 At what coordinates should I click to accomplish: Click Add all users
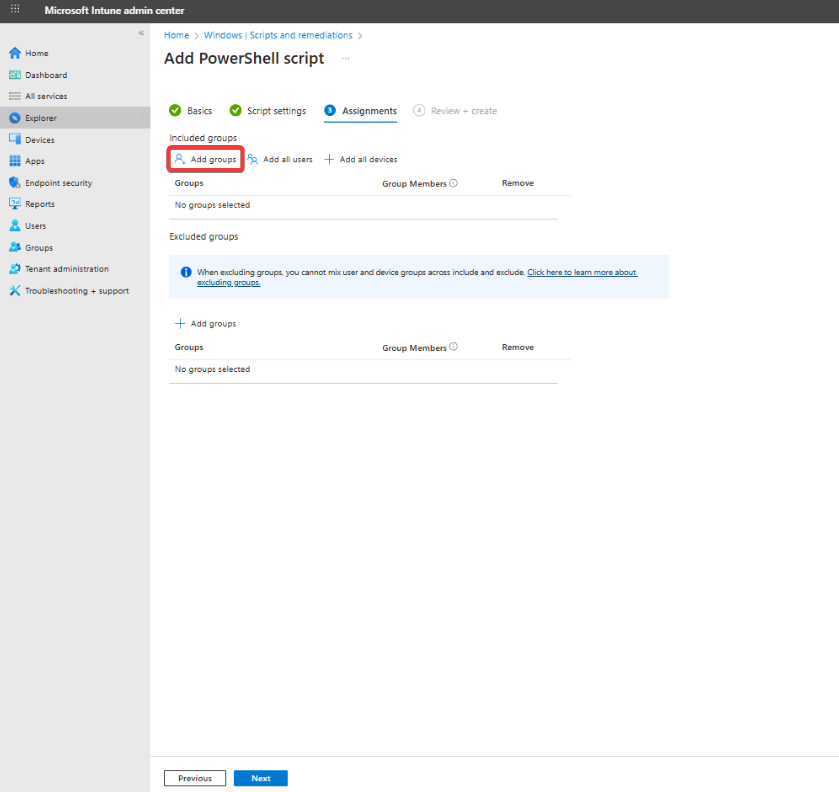click(x=280, y=159)
